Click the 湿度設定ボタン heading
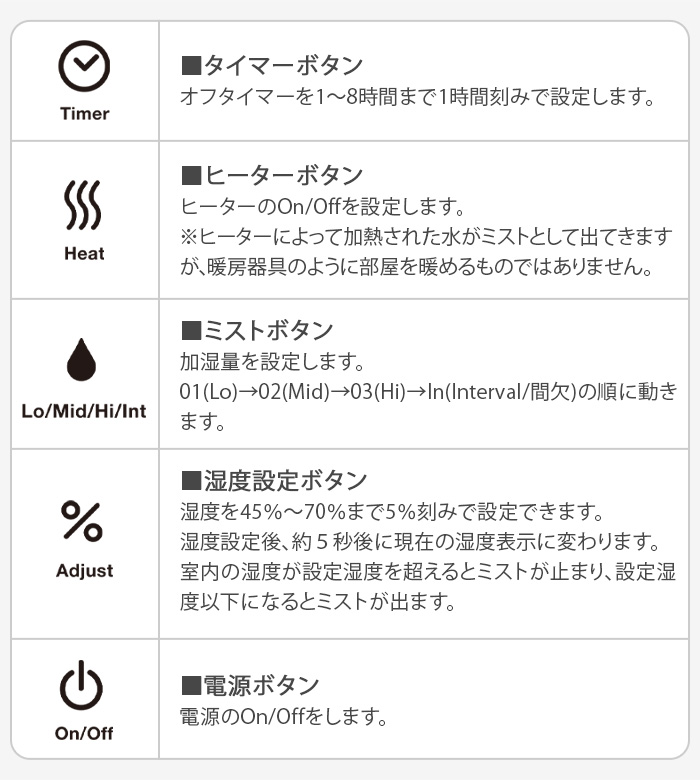The width and height of the screenshot is (700, 780). (274, 481)
